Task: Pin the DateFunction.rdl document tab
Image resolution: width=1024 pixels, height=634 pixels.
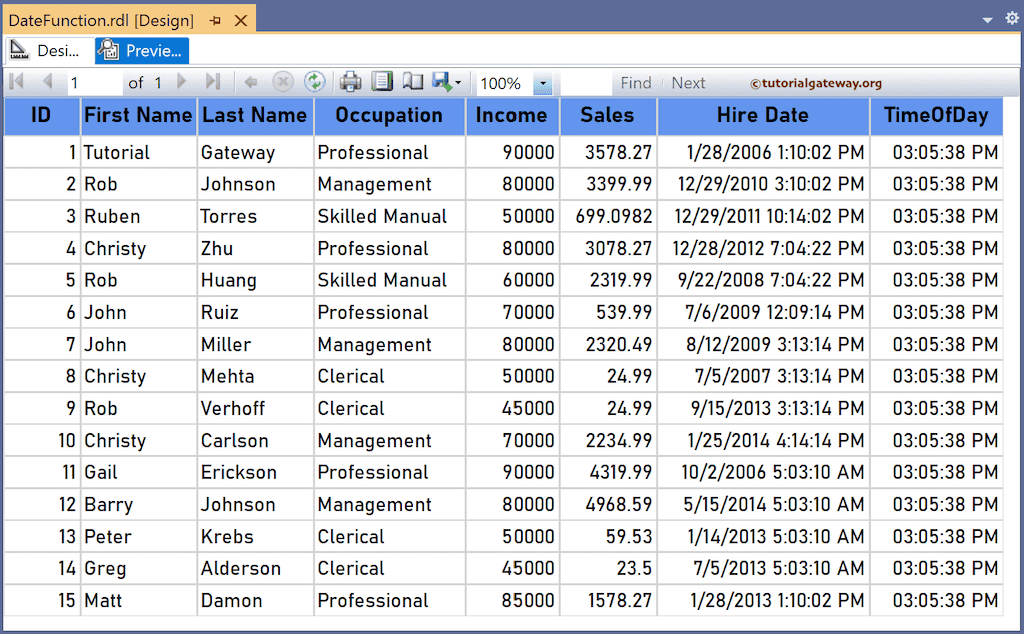Action: pyautogui.click(x=213, y=18)
